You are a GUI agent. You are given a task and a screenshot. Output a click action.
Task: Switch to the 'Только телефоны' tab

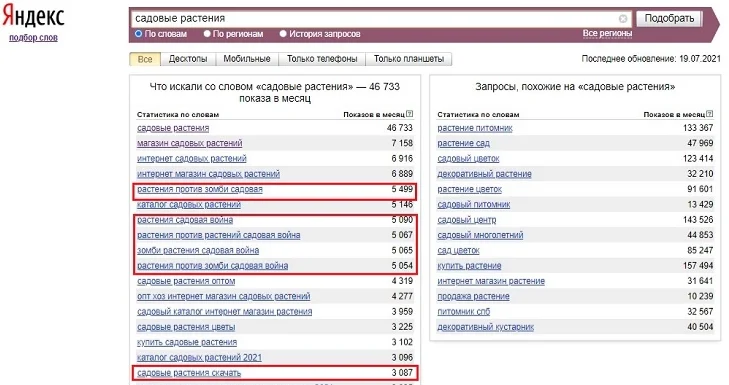point(322,59)
